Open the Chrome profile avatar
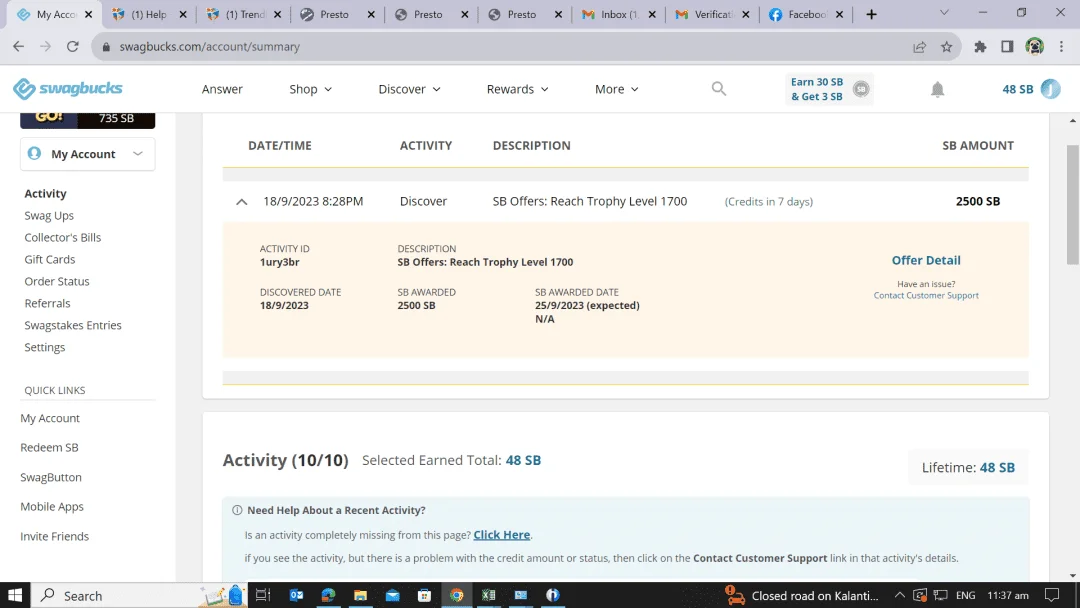The width and height of the screenshot is (1080, 608). [1035, 47]
